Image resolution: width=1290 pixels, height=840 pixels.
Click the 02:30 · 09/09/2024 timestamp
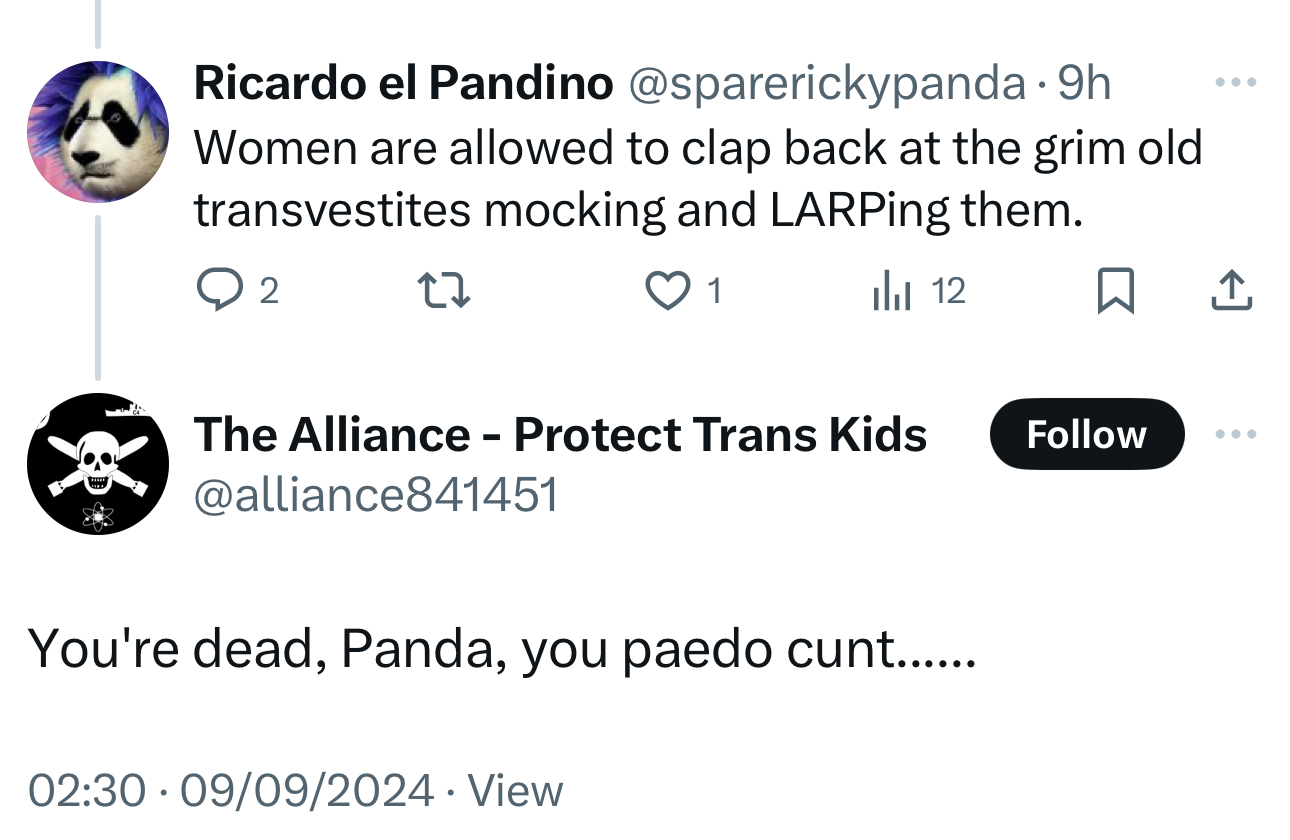[x=231, y=790]
